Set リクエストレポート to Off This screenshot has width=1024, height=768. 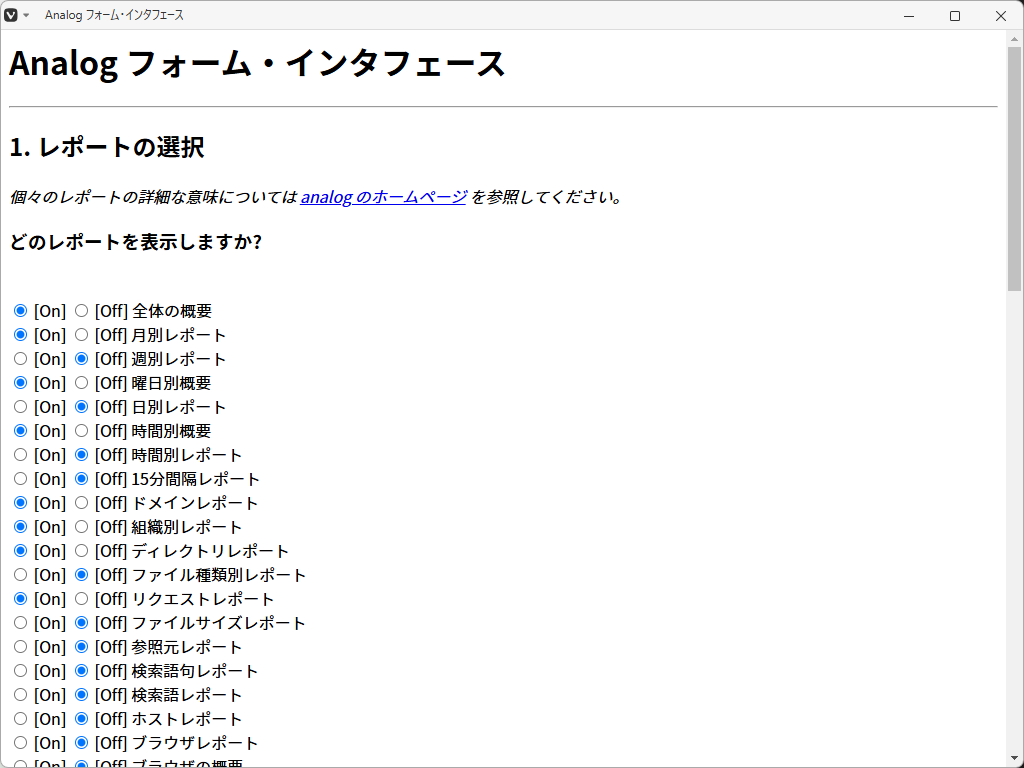click(x=81, y=599)
